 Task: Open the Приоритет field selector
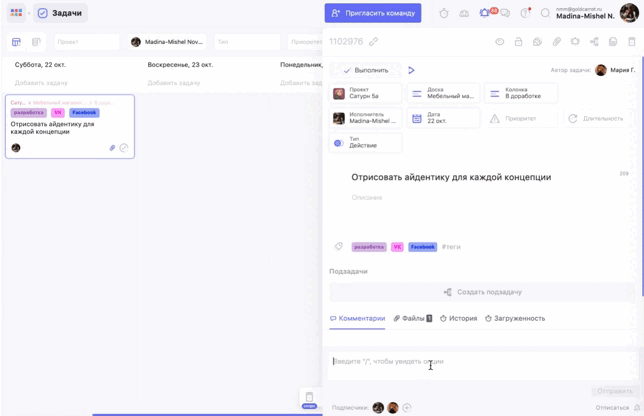[520, 118]
